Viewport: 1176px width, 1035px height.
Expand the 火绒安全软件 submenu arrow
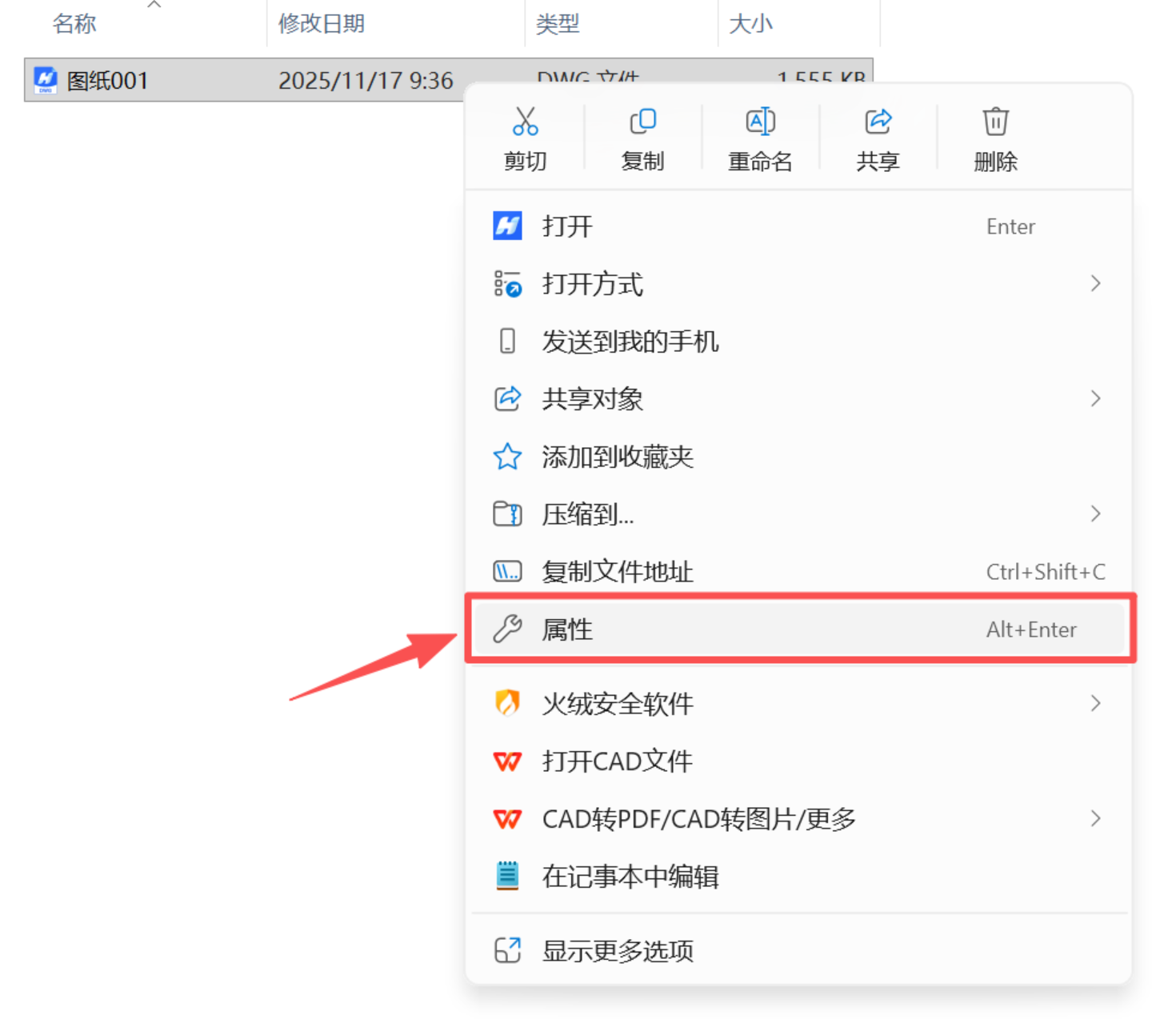tap(1095, 704)
